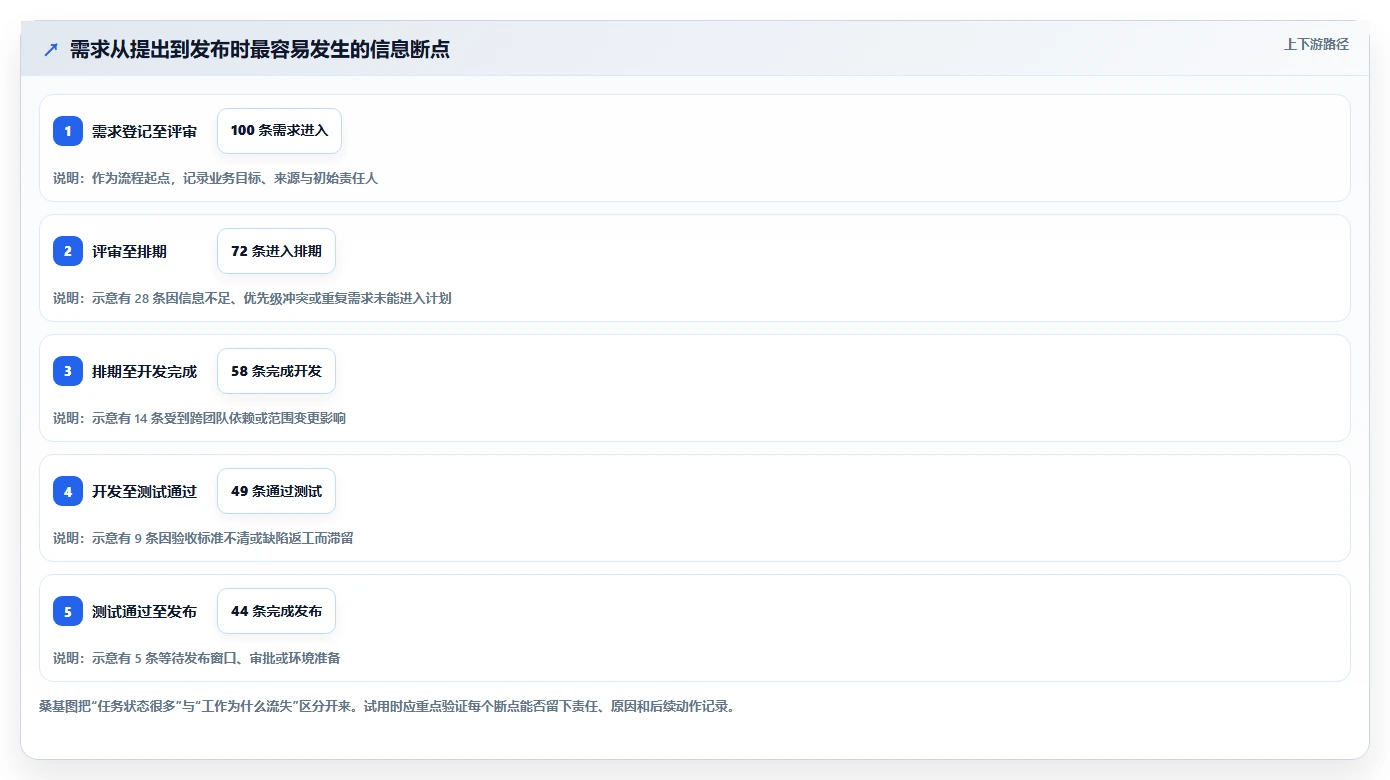
Task: Click the step label '测试通过至发布'
Action: pyautogui.click(x=144, y=611)
